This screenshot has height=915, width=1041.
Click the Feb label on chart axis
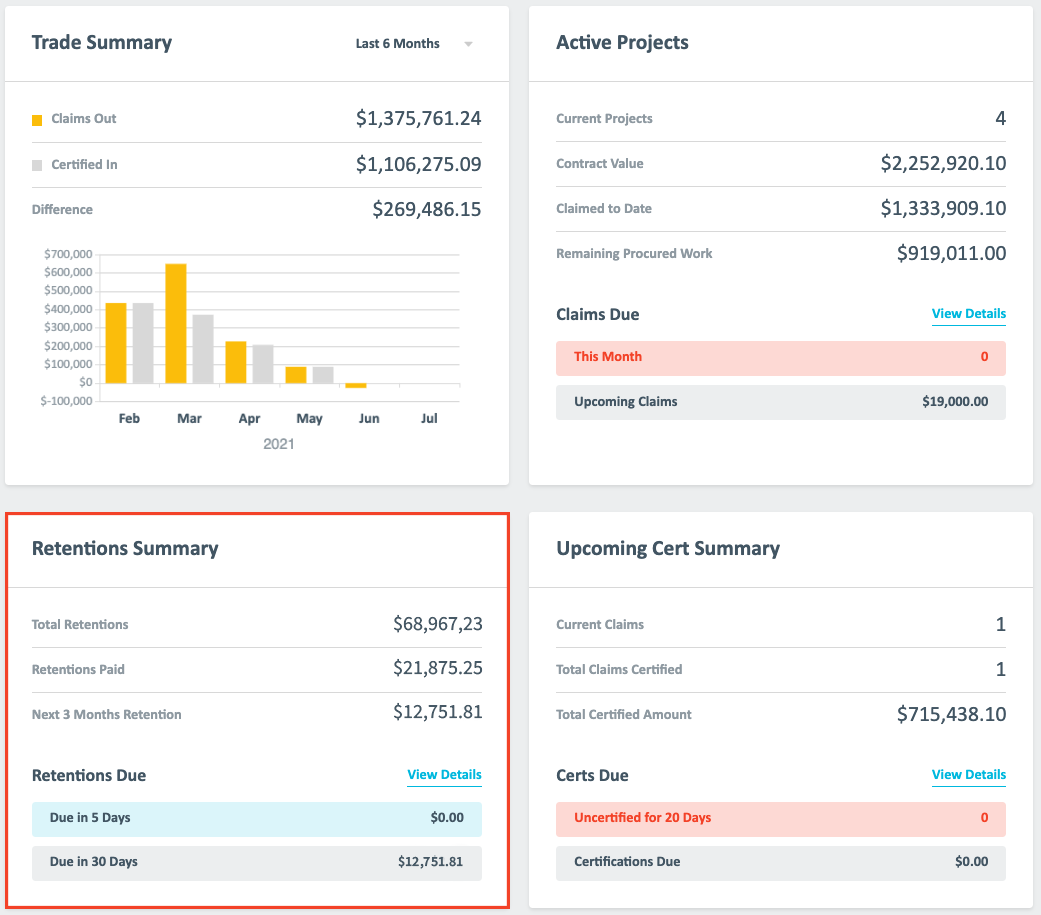click(x=129, y=418)
